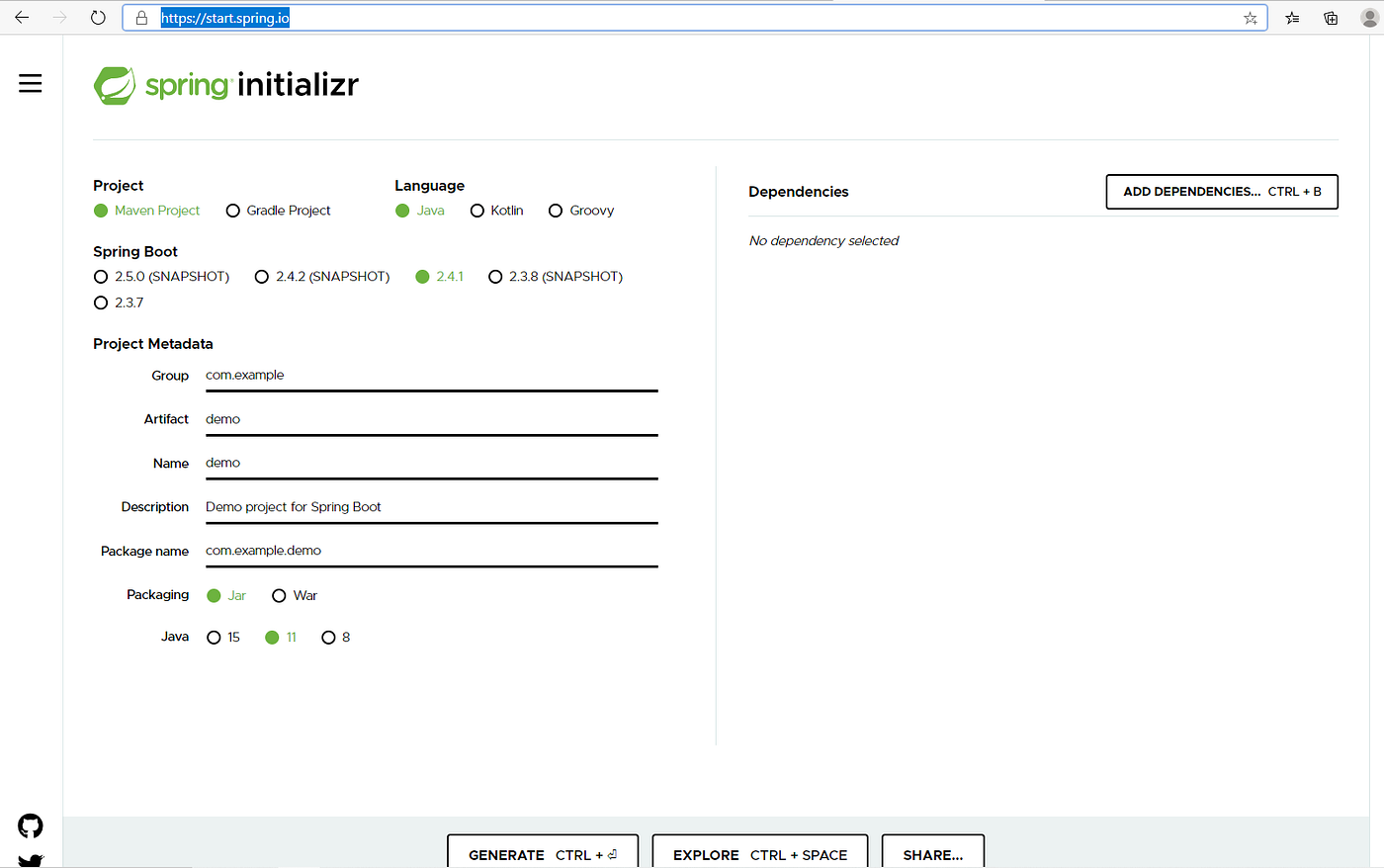Click the Dependencies heading
The height and width of the screenshot is (868, 1384).
click(799, 192)
